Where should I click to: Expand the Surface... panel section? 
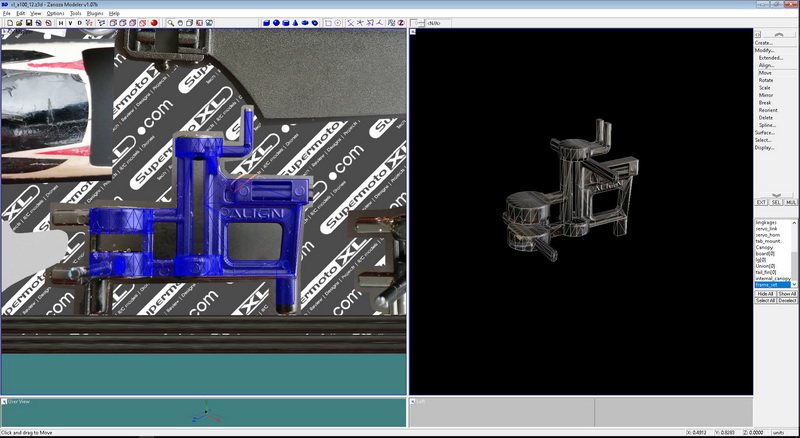765,132
